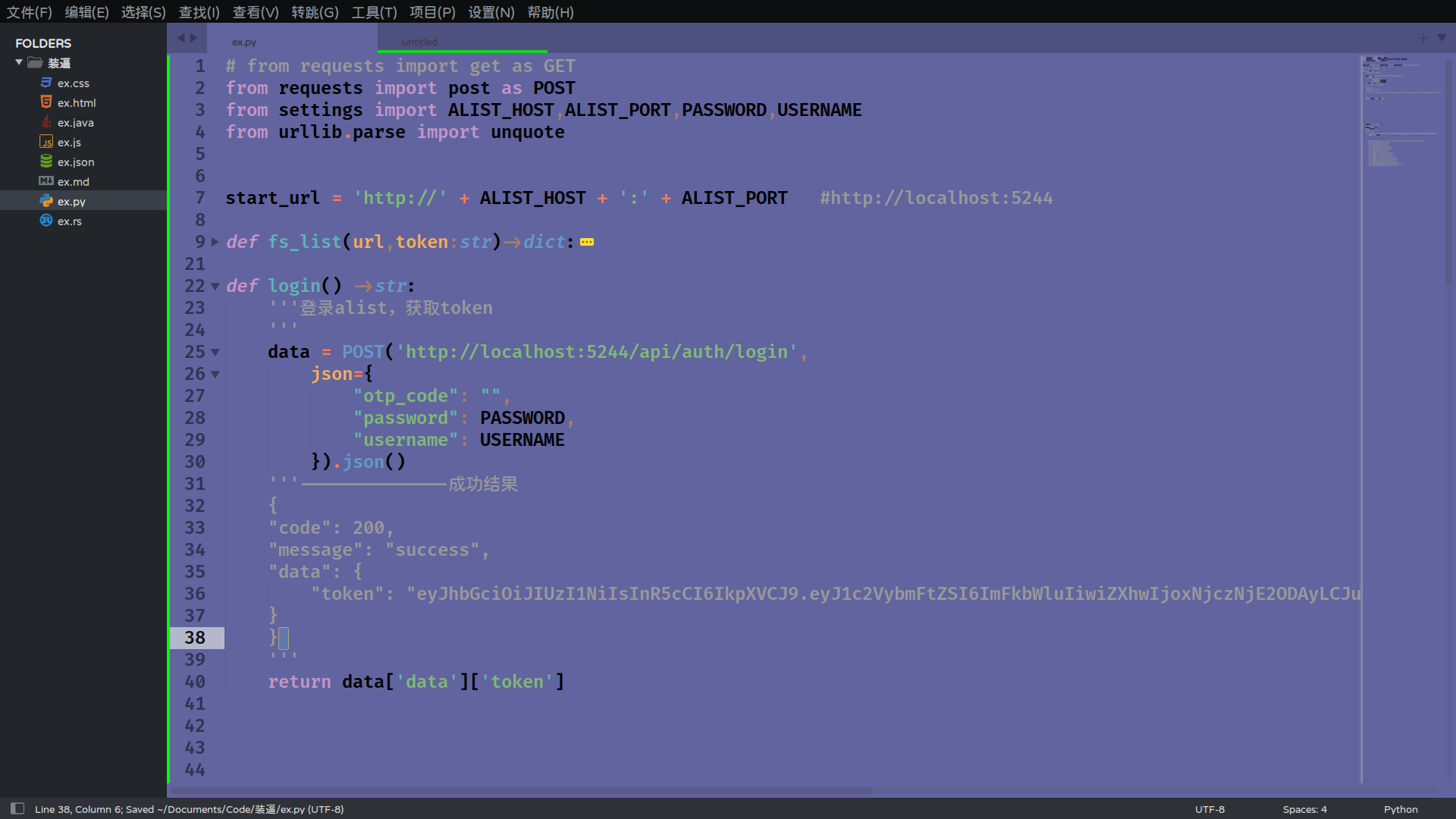Click the yellow folded-code marker on line 9
Viewport: 1456px width, 819px height.
click(x=587, y=242)
